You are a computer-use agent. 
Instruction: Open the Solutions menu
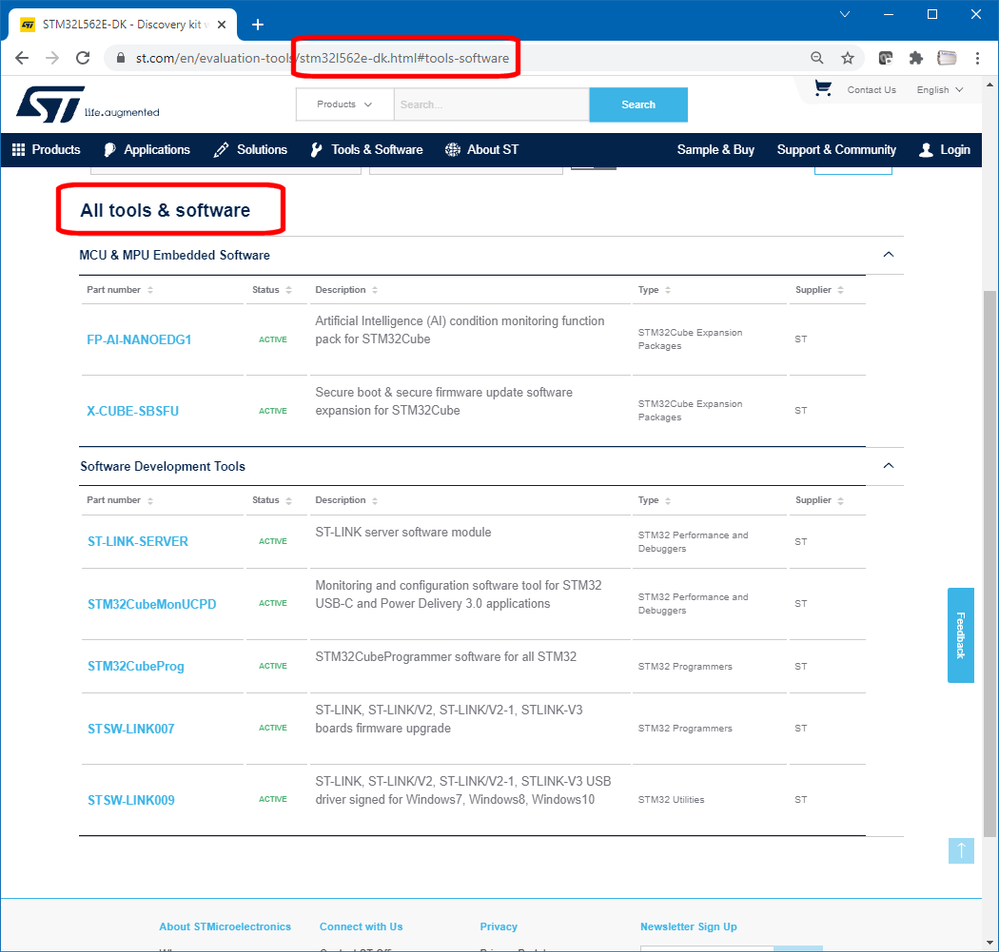[250, 150]
